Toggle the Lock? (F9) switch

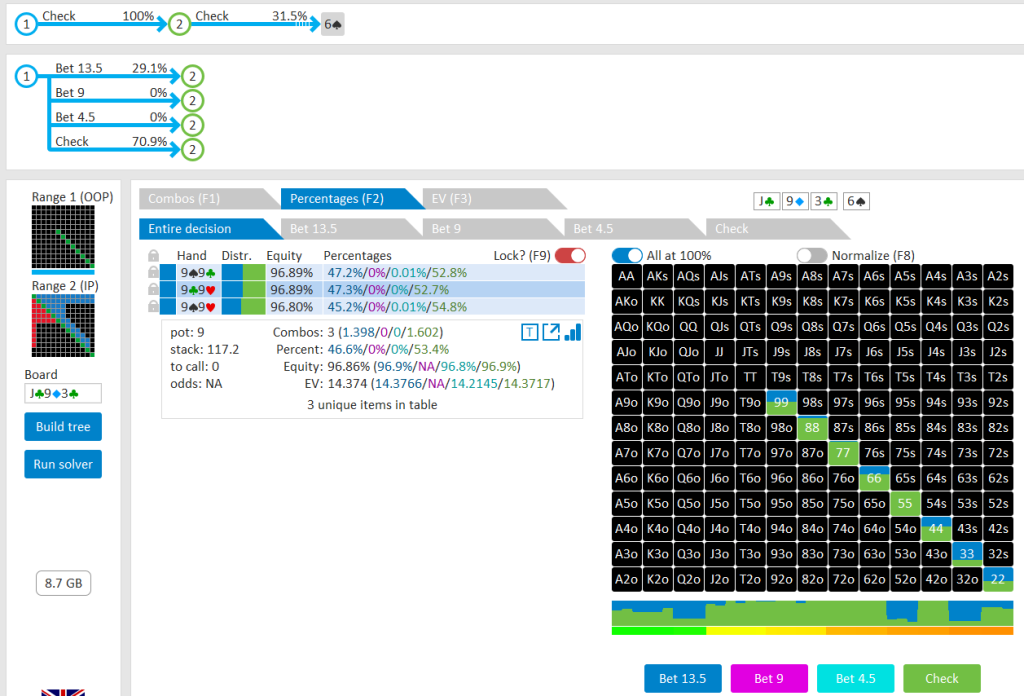coord(570,255)
